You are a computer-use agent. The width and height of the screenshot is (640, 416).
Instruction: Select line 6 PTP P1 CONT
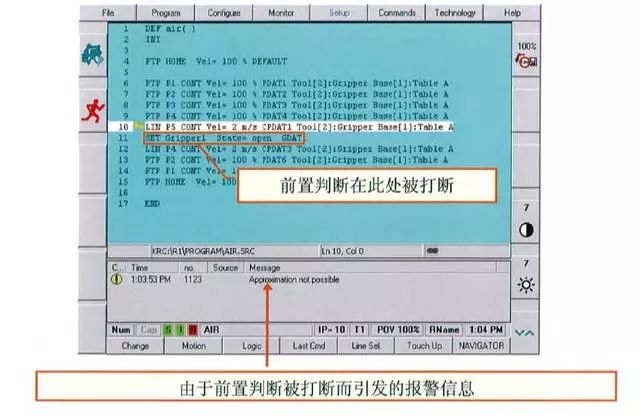click(x=297, y=83)
